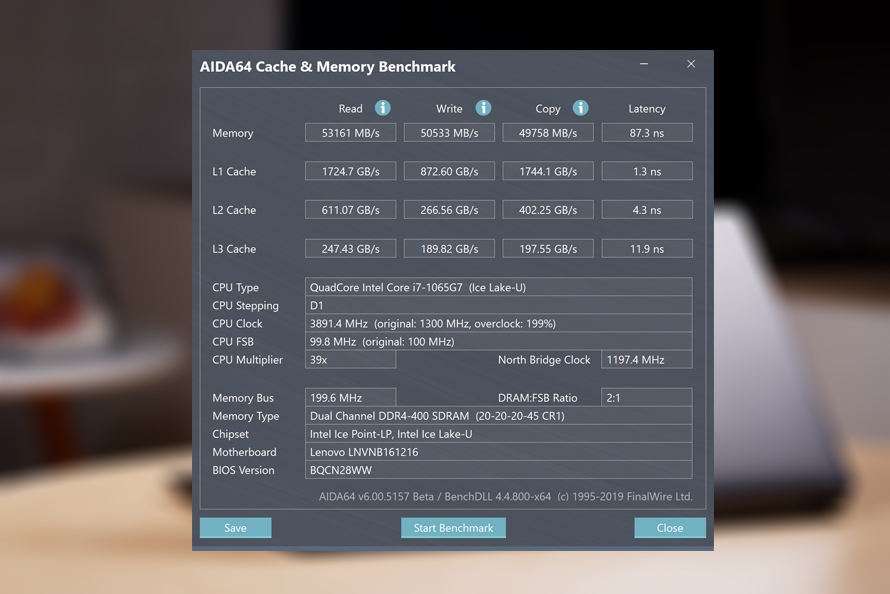Click L1 Cache Read value 1724.7 GB/s

coord(350,171)
